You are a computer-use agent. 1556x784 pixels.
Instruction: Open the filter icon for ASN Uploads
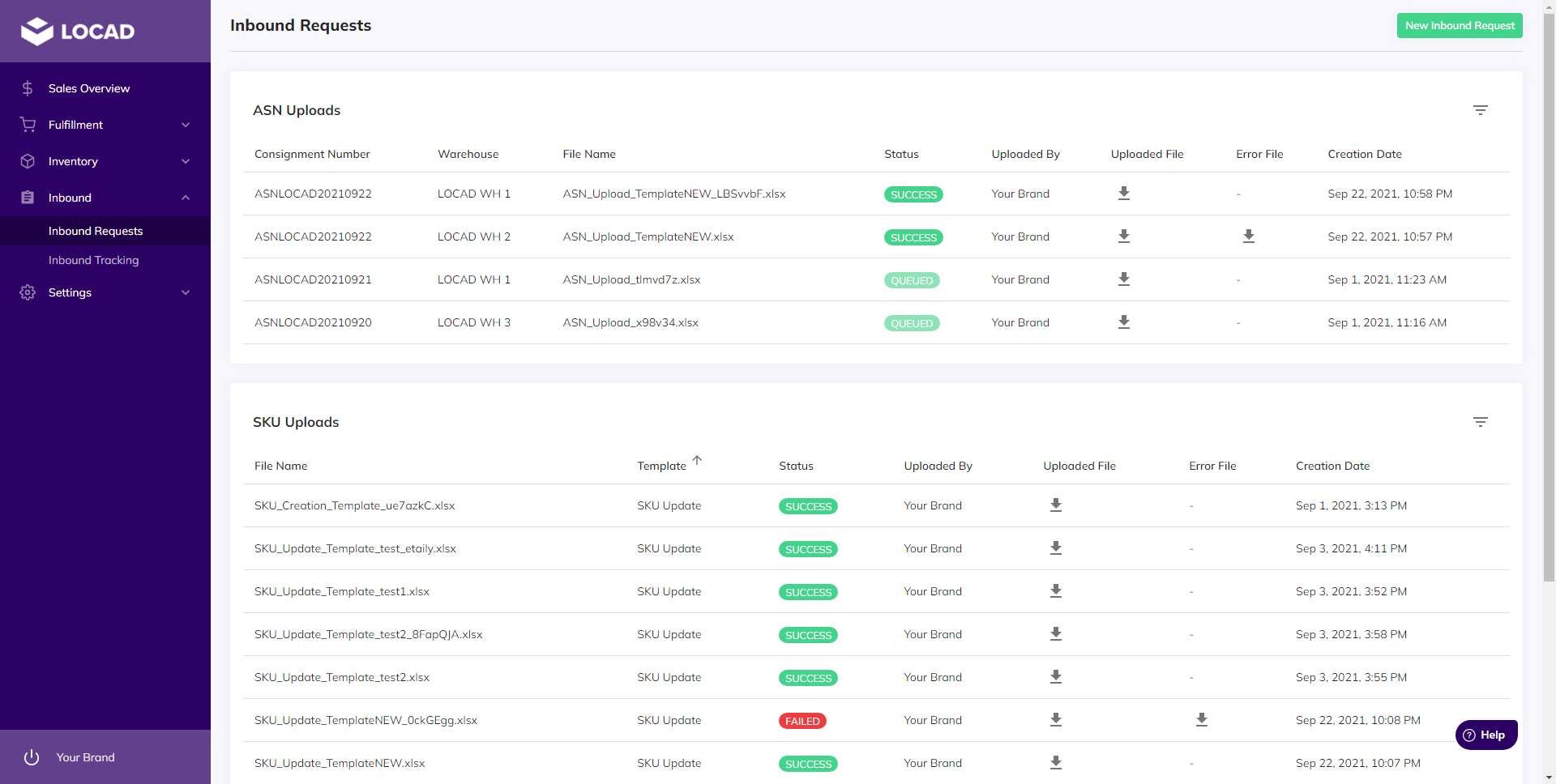click(x=1481, y=110)
